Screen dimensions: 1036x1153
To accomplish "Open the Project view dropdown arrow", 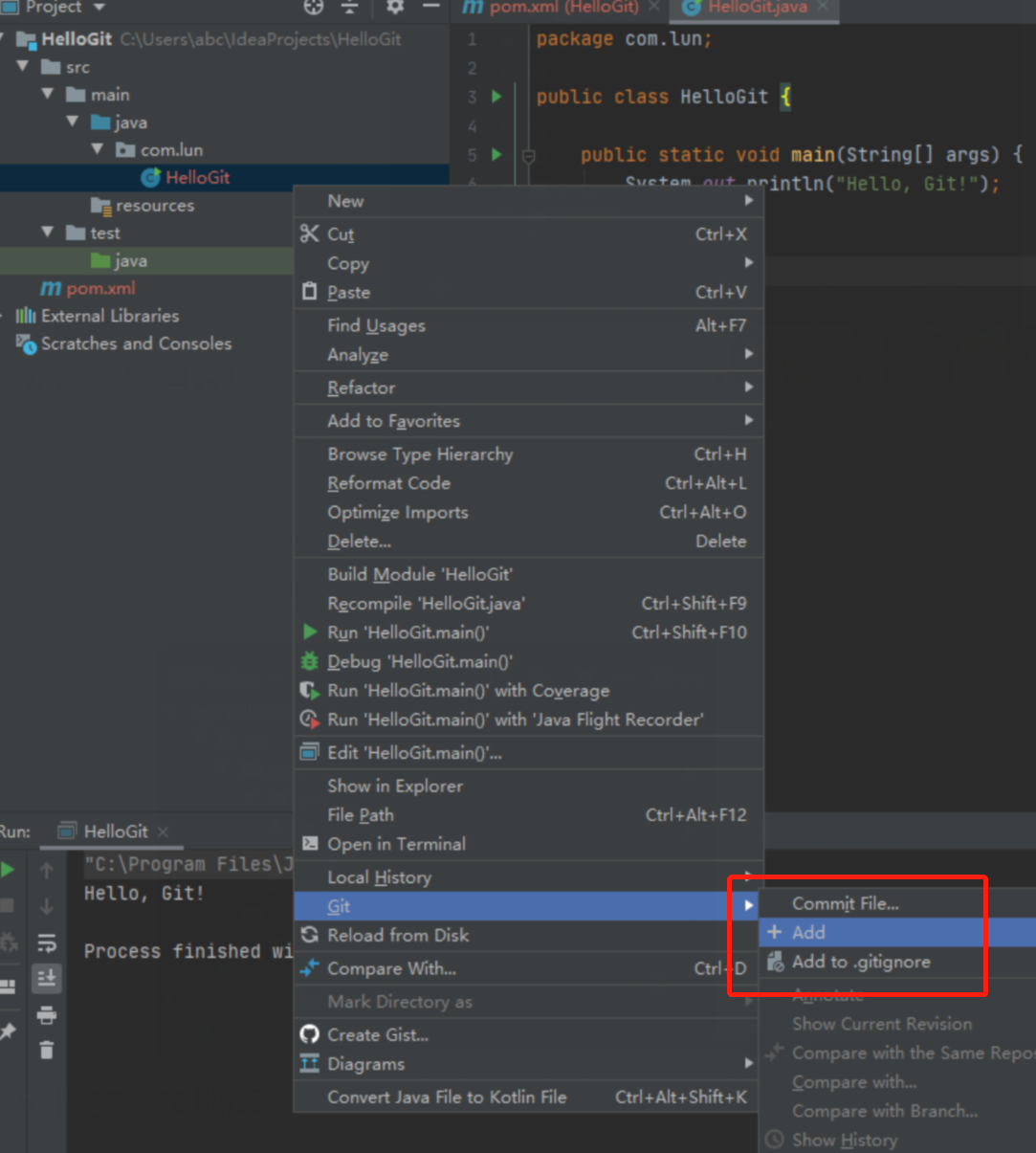I will [x=99, y=8].
